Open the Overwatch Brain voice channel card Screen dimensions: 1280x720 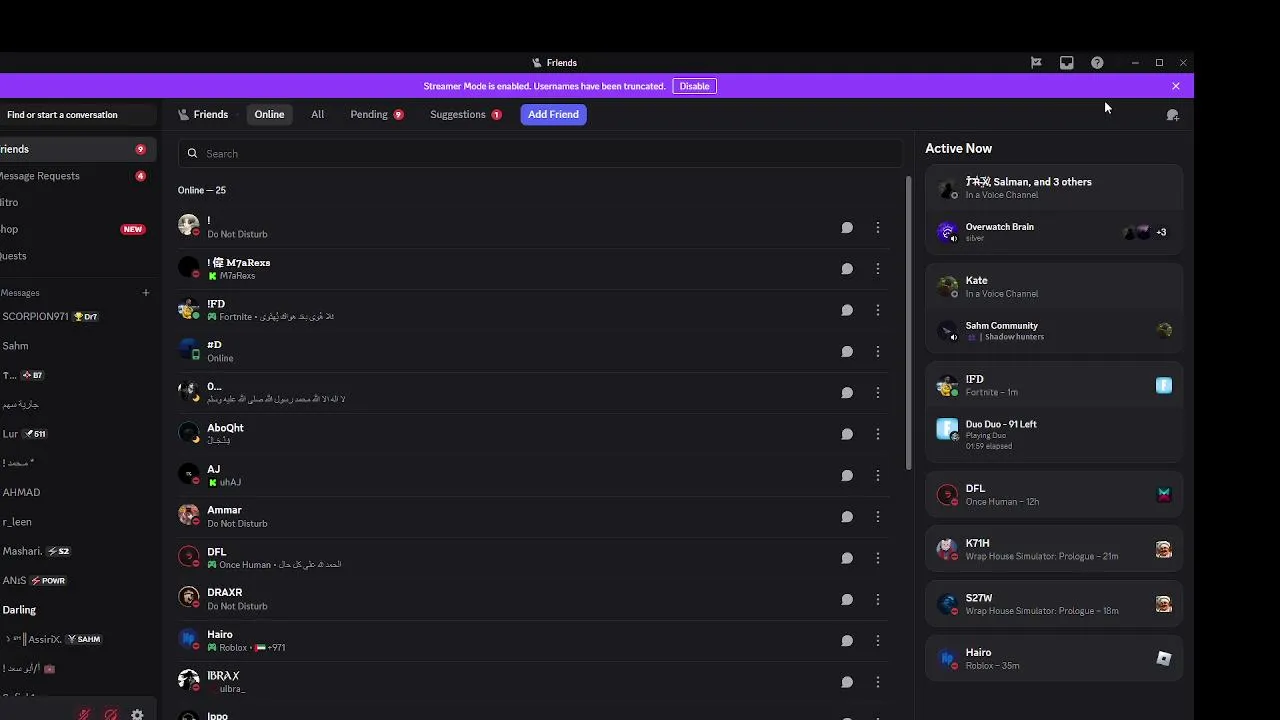point(1054,232)
